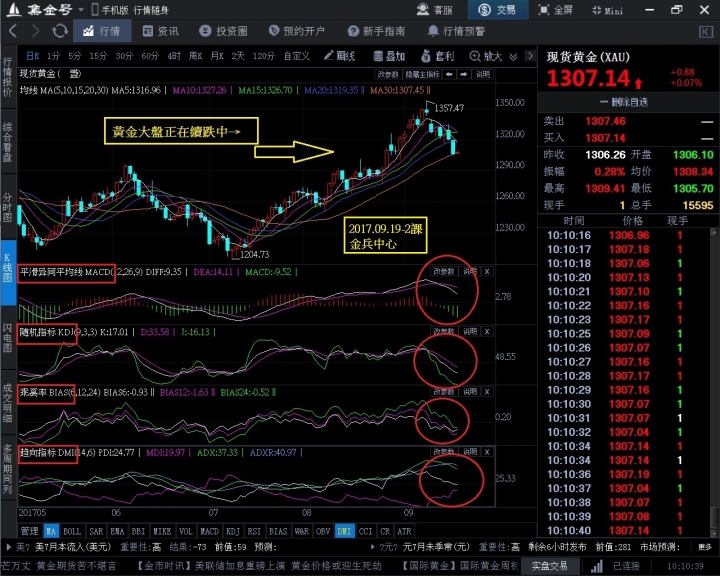Open the 闪电图 sidebar tab
Image resolution: width=720 pixels, height=576 pixels.
click(x=8, y=338)
